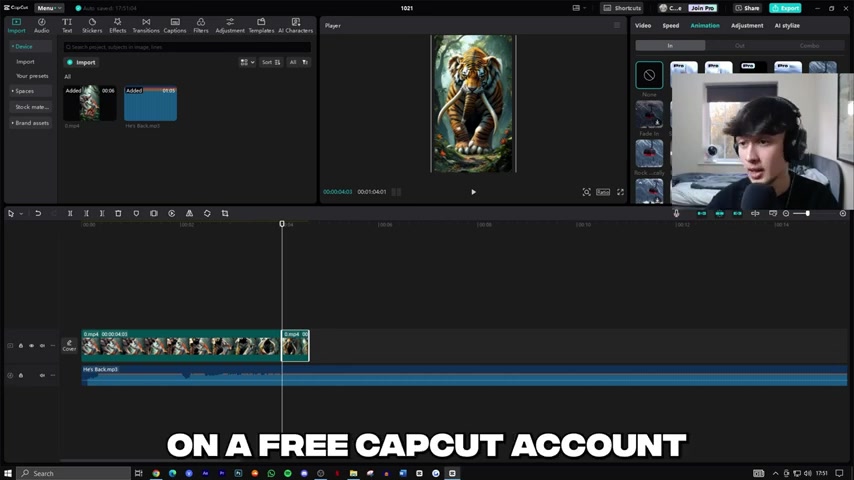Select the Out animation sub-tab
This screenshot has height=480, width=854.
740,46
